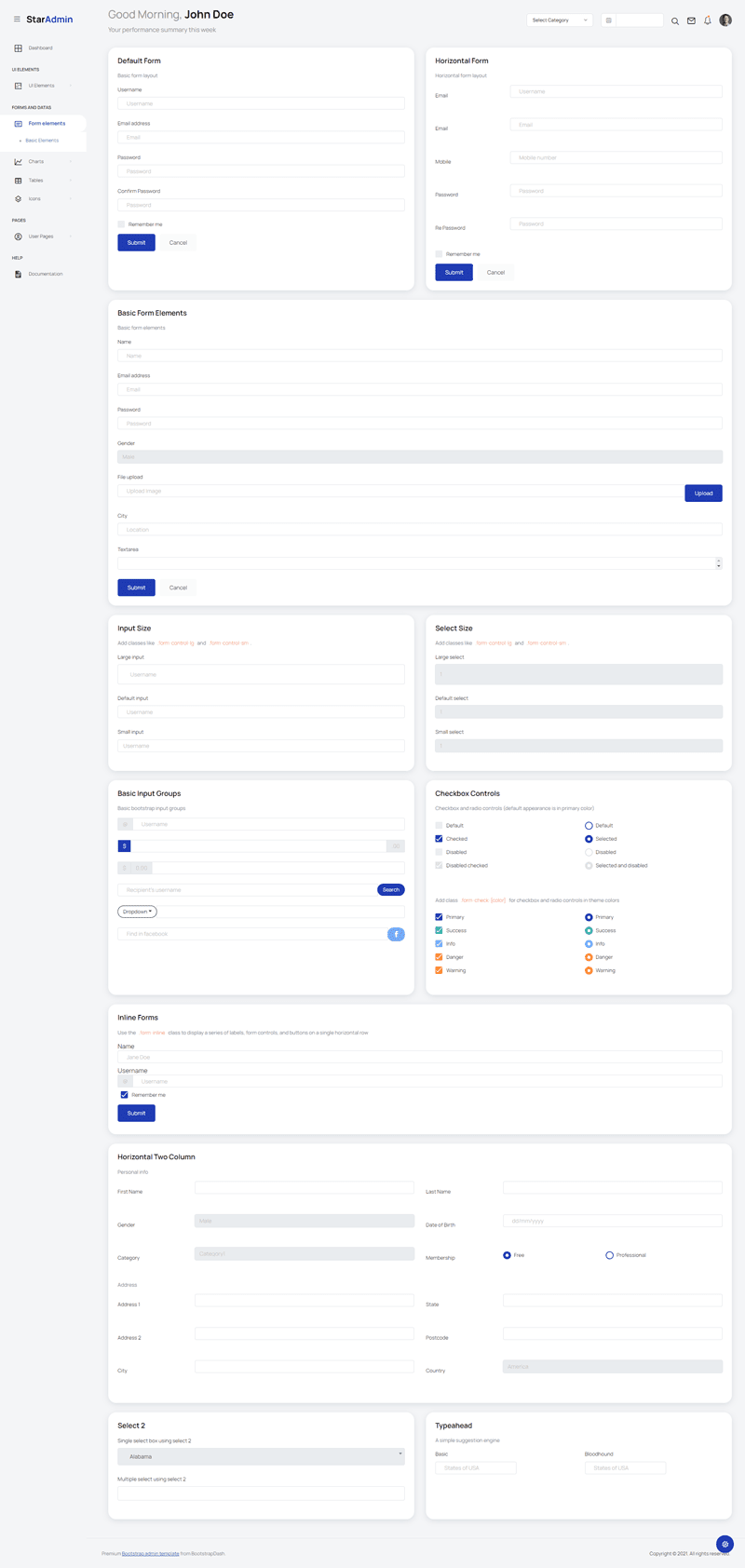Focus the Mobile number field
Screen dimensions: 745x1568
pos(616,158)
